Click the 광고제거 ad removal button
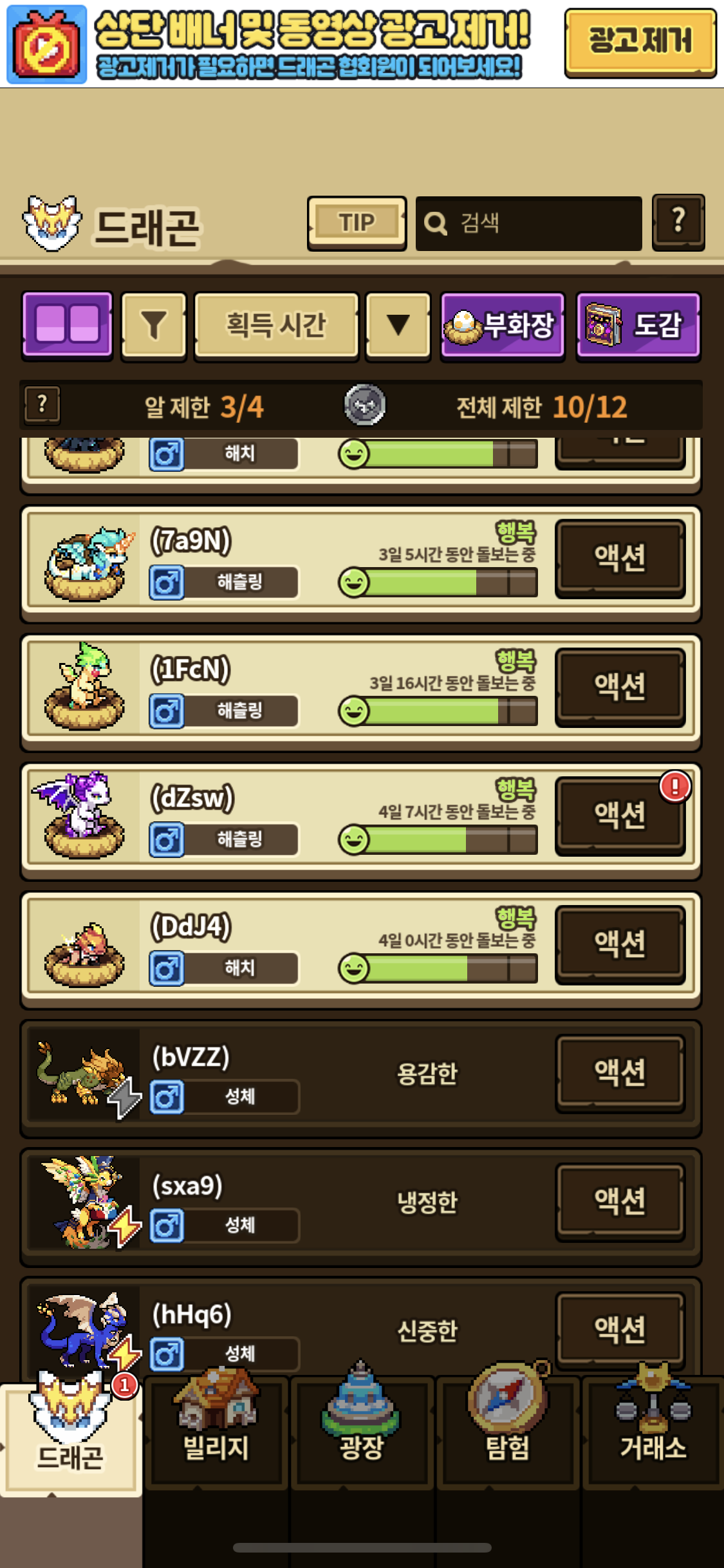The height and width of the screenshot is (1568, 724). [x=640, y=42]
